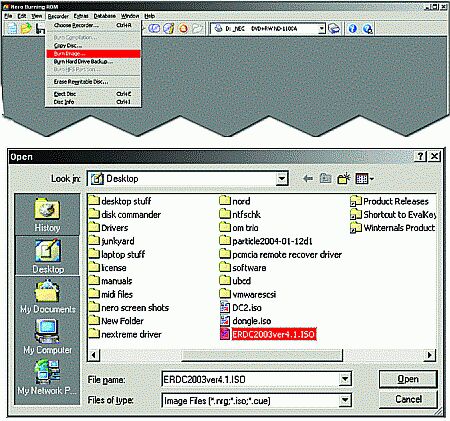
Task: Click the disc copy icon in Nero toolbar
Action: point(154,29)
